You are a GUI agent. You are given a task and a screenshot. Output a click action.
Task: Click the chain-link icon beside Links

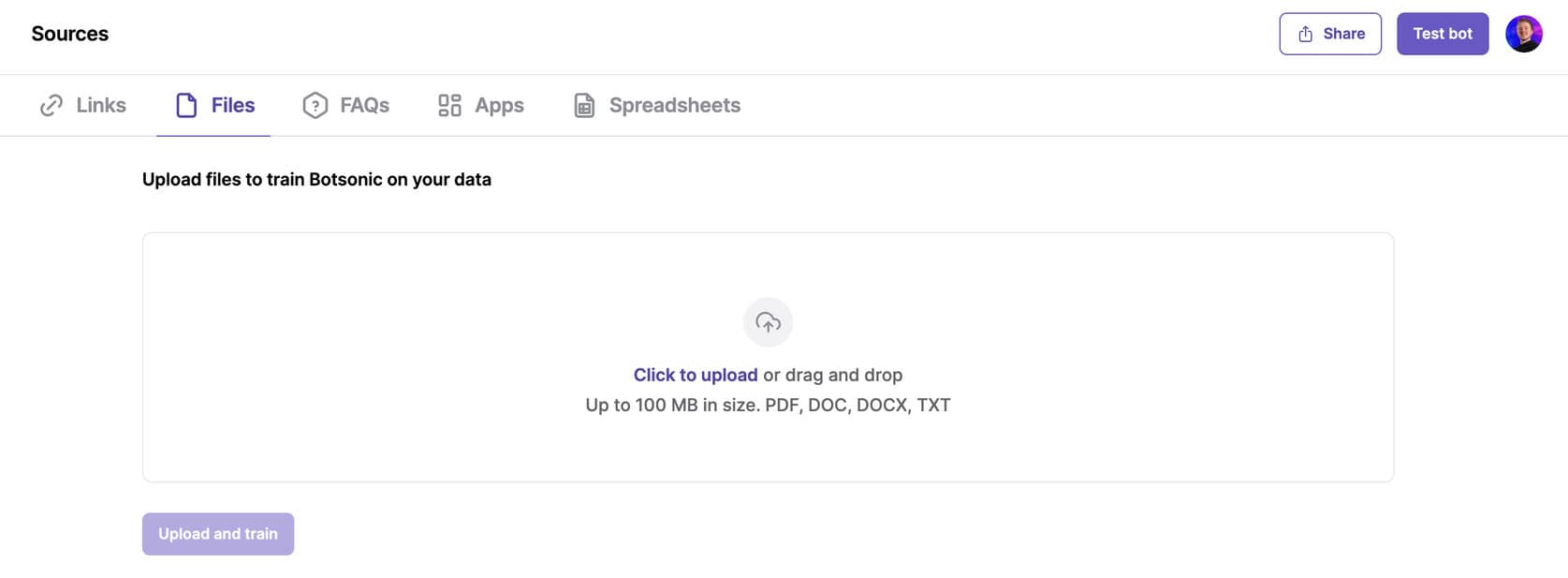pos(51,106)
